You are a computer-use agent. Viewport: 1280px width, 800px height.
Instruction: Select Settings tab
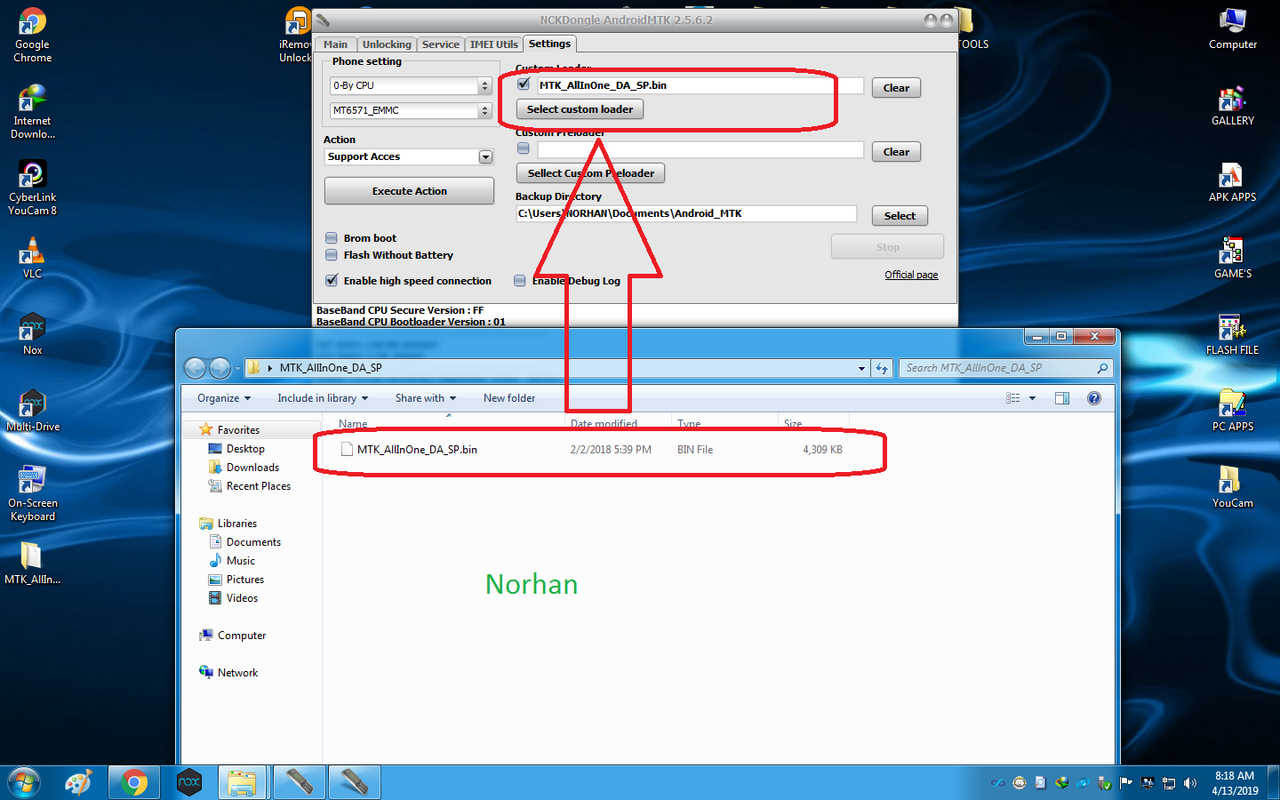(549, 44)
